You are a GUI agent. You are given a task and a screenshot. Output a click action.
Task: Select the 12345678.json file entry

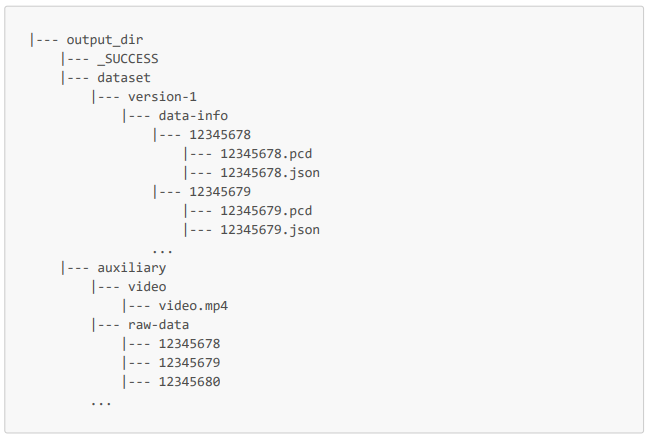click(x=270, y=173)
